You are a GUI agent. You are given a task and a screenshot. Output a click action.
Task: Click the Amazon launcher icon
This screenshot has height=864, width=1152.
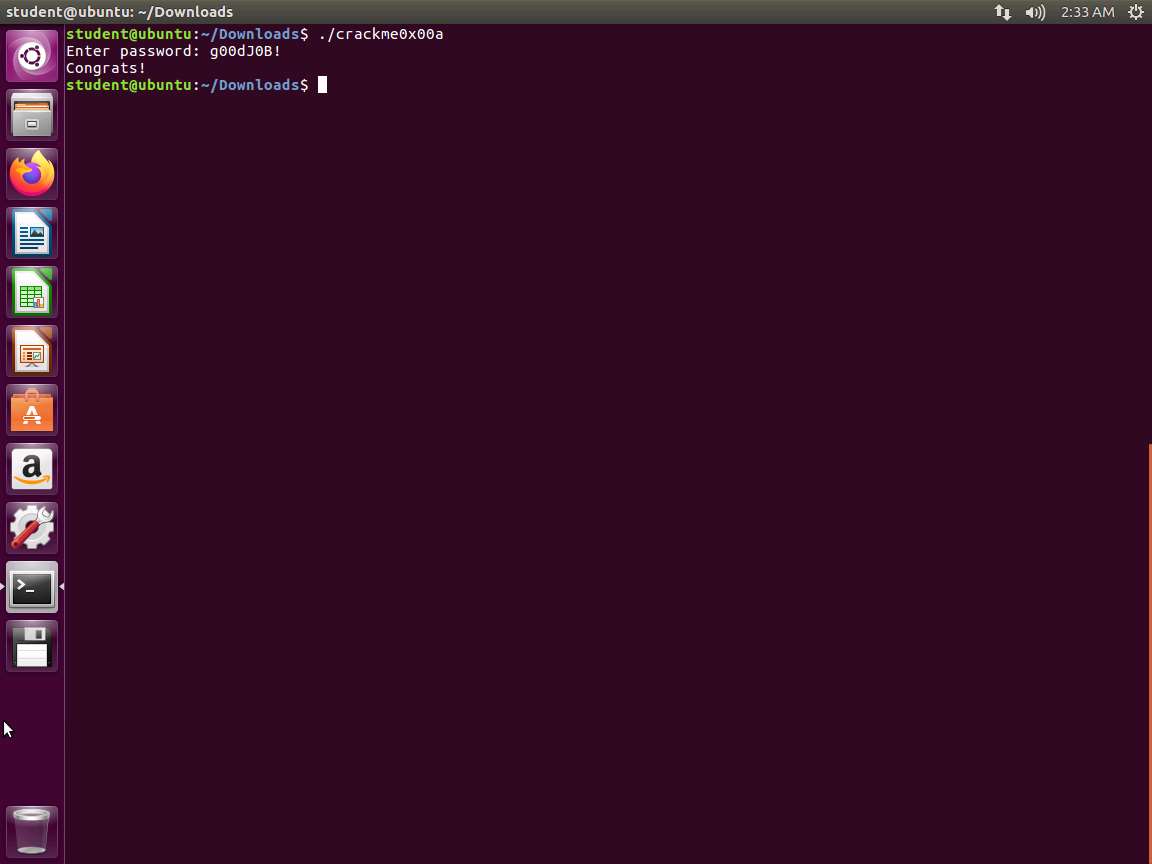click(32, 469)
